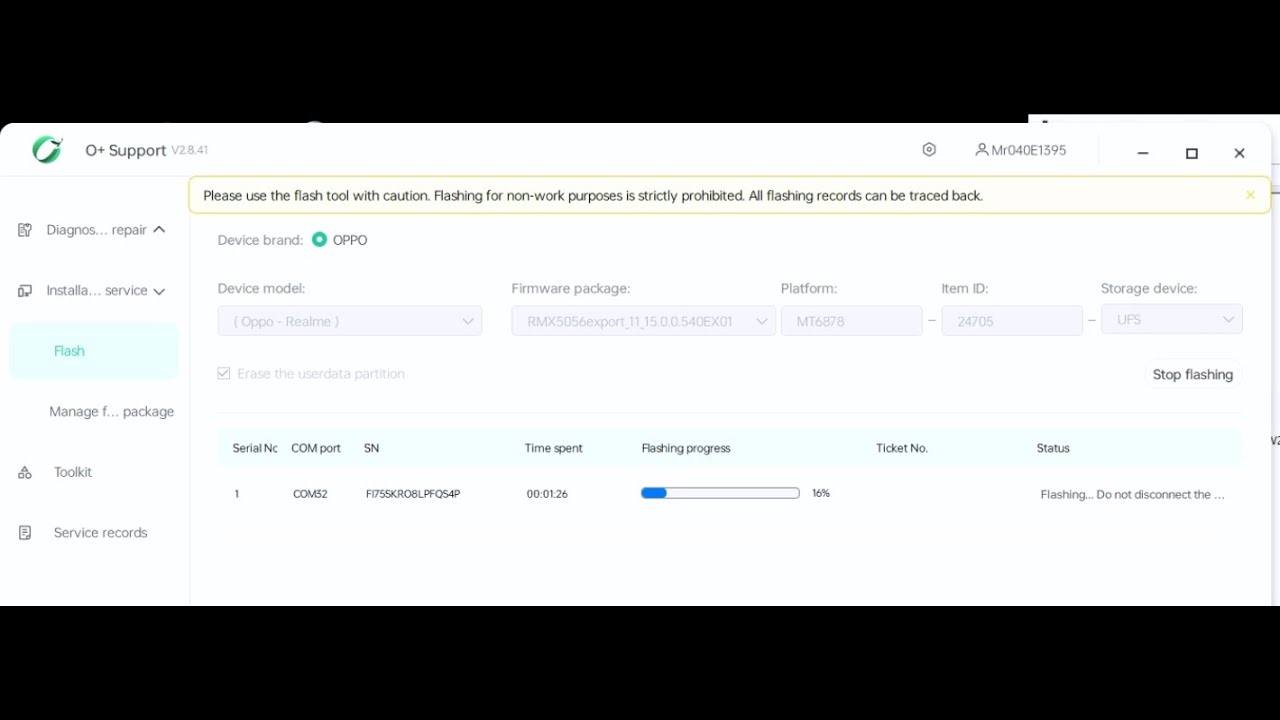Screen dimensions: 1280x720
Task: Click the Mr040E1395 account name
Action: [x=1029, y=150]
